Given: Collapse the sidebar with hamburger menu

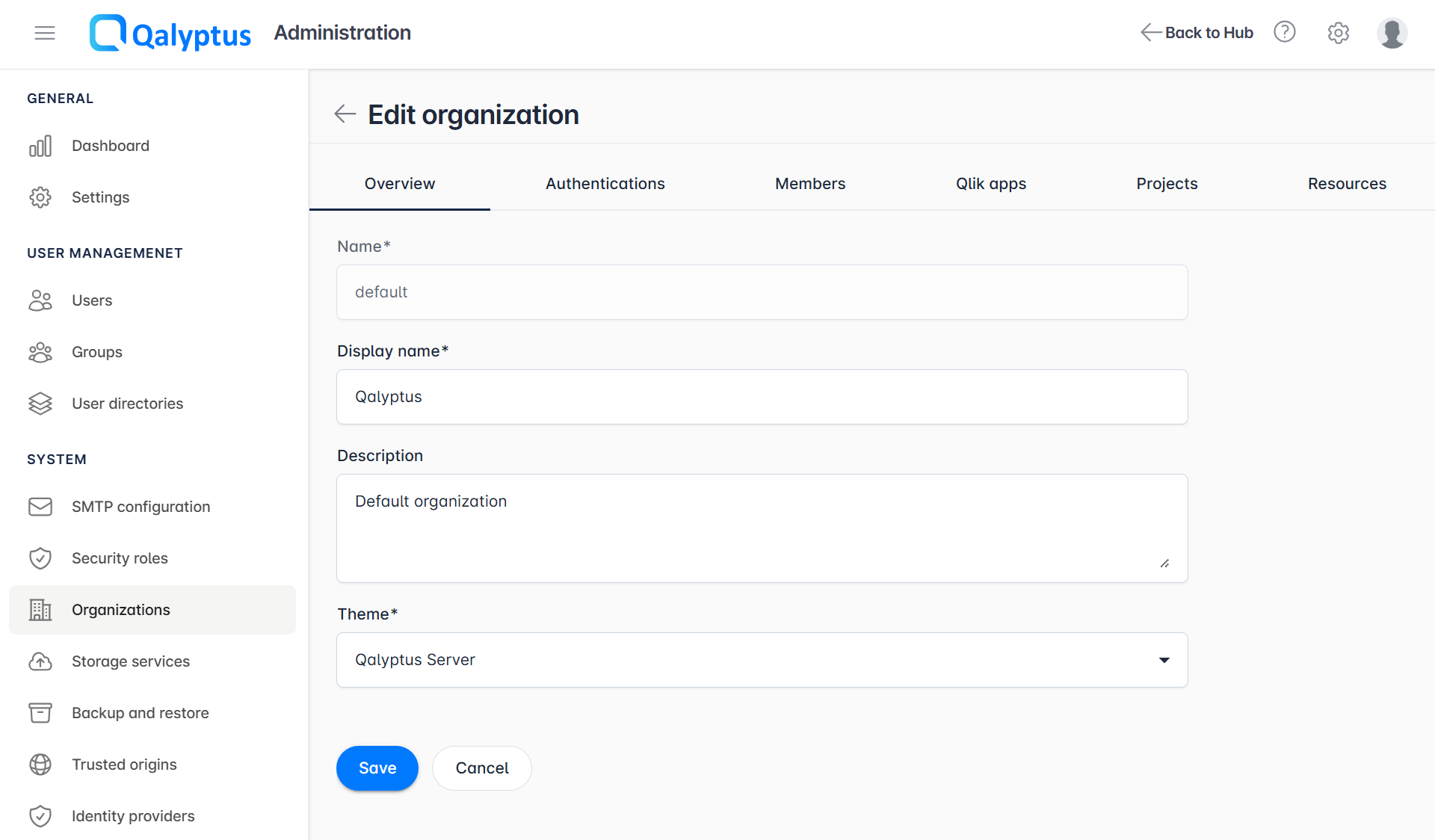Looking at the screenshot, I should coord(45,33).
